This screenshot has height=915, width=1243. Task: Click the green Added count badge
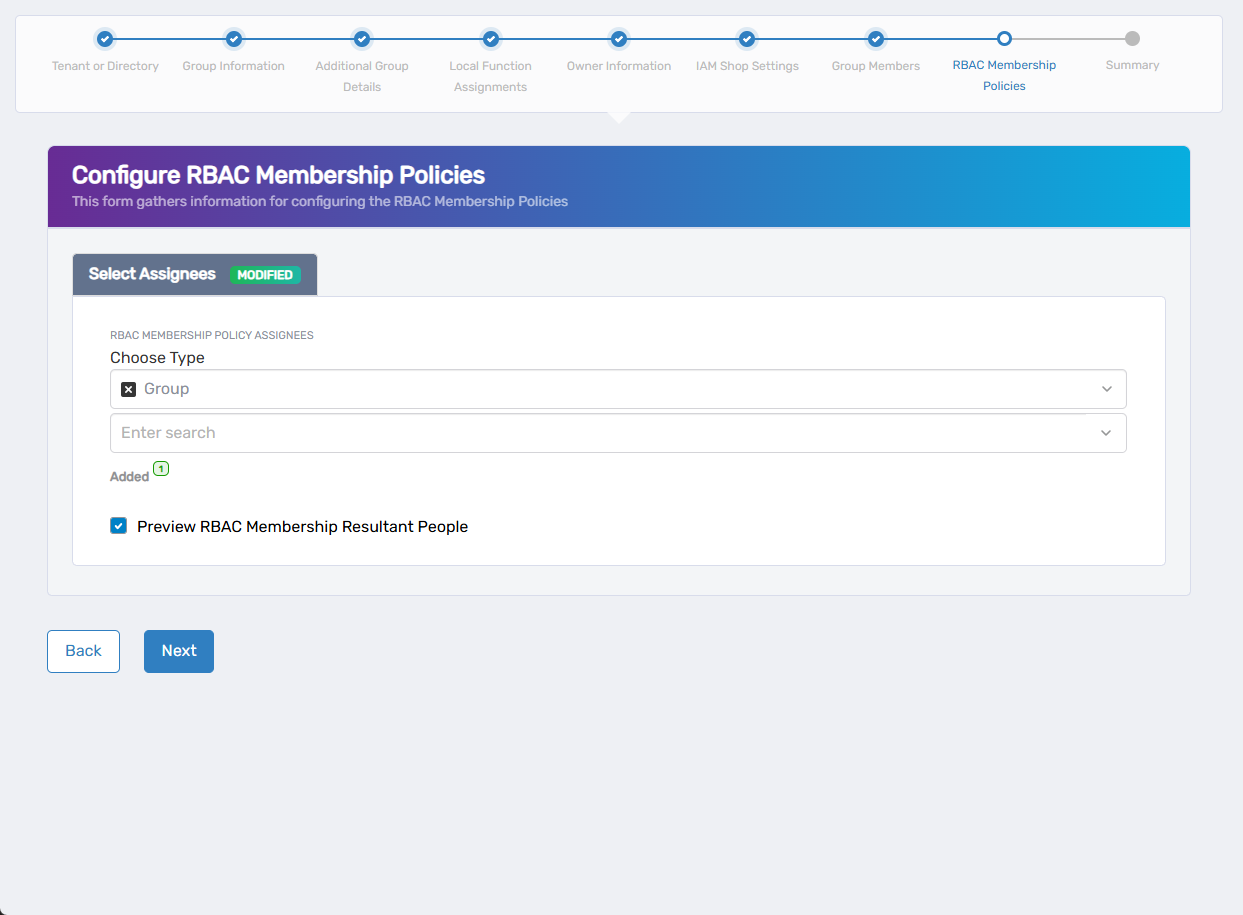[161, 468]
